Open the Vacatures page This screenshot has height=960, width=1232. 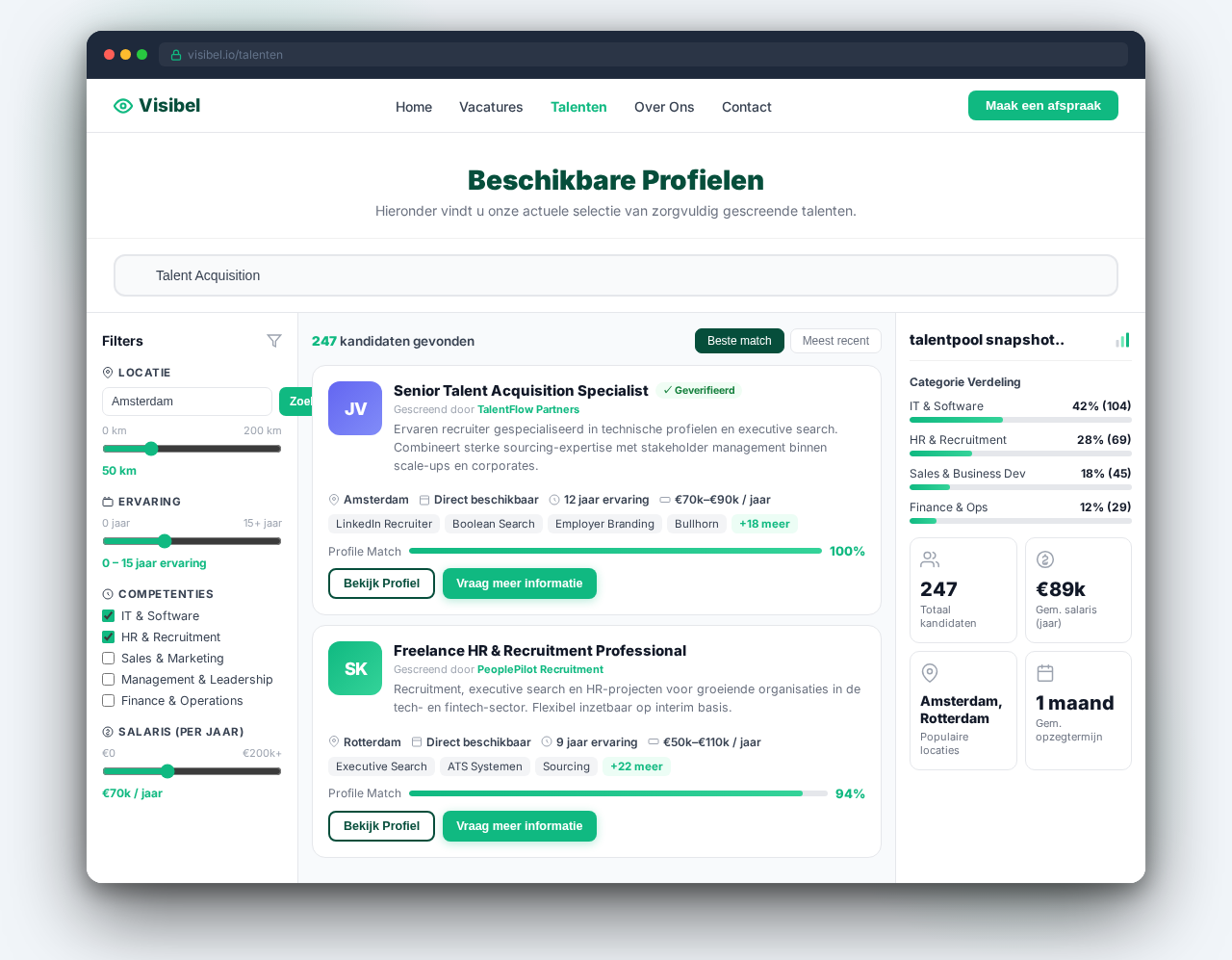(491, 107)
